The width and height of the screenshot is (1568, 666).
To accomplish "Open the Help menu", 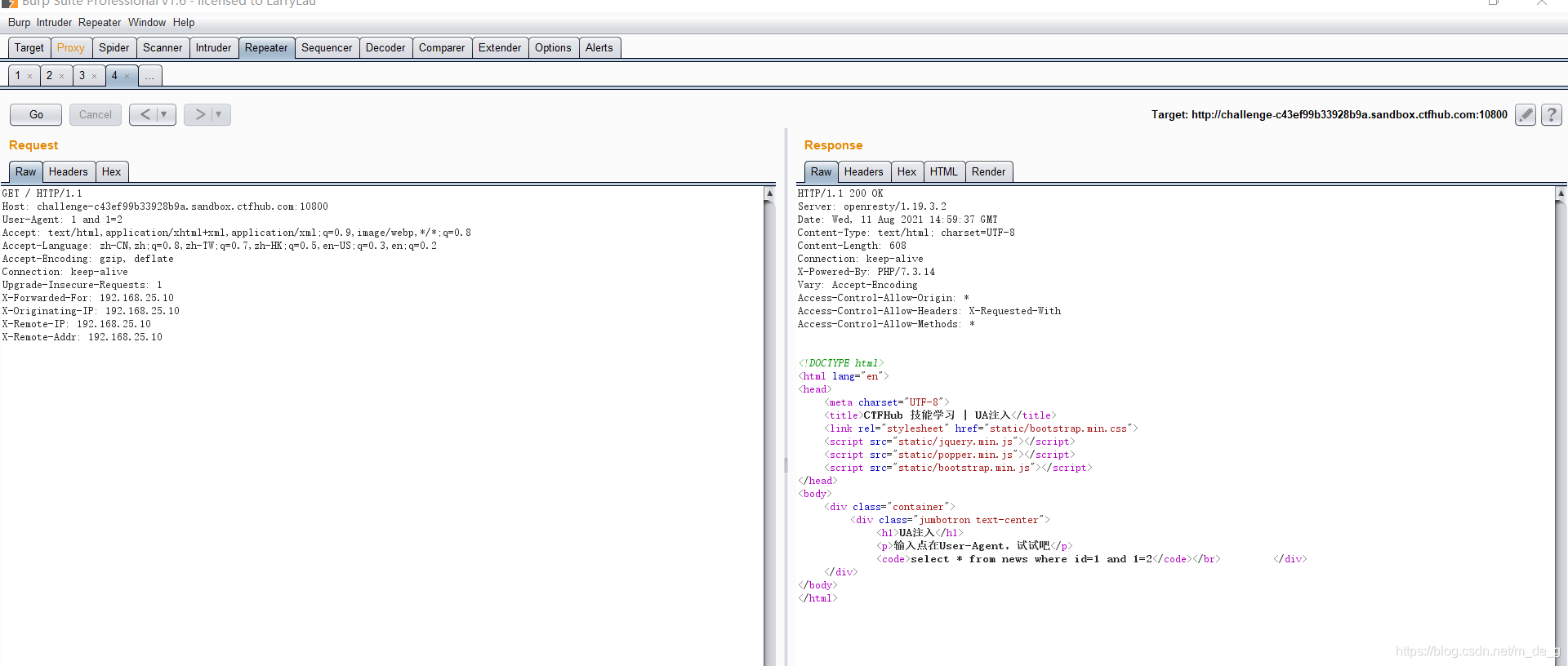I will 184,23.
